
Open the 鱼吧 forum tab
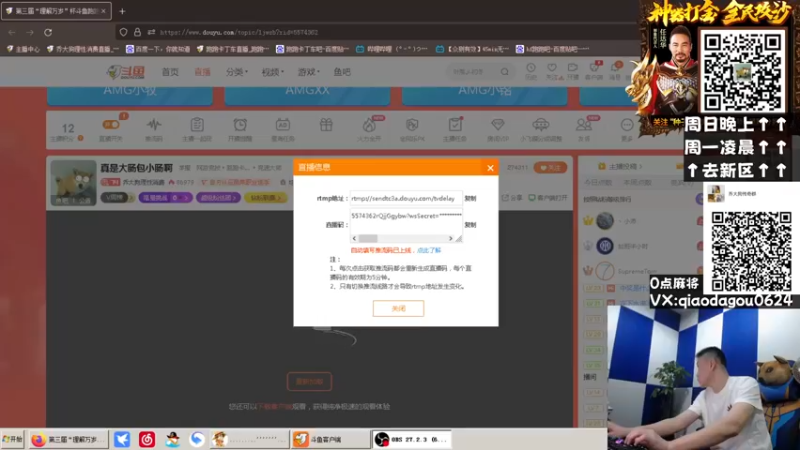point(342,72)
